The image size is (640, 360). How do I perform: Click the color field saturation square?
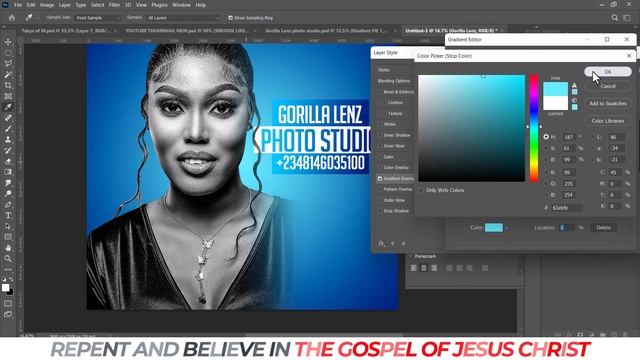pyautogui.click(x=471, y=128)
